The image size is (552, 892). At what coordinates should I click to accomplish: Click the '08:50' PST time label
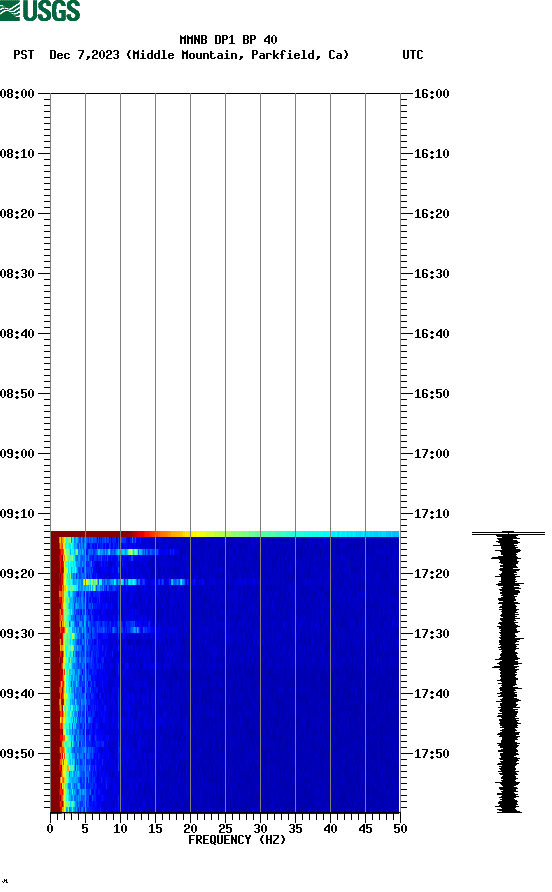(17, 394)
